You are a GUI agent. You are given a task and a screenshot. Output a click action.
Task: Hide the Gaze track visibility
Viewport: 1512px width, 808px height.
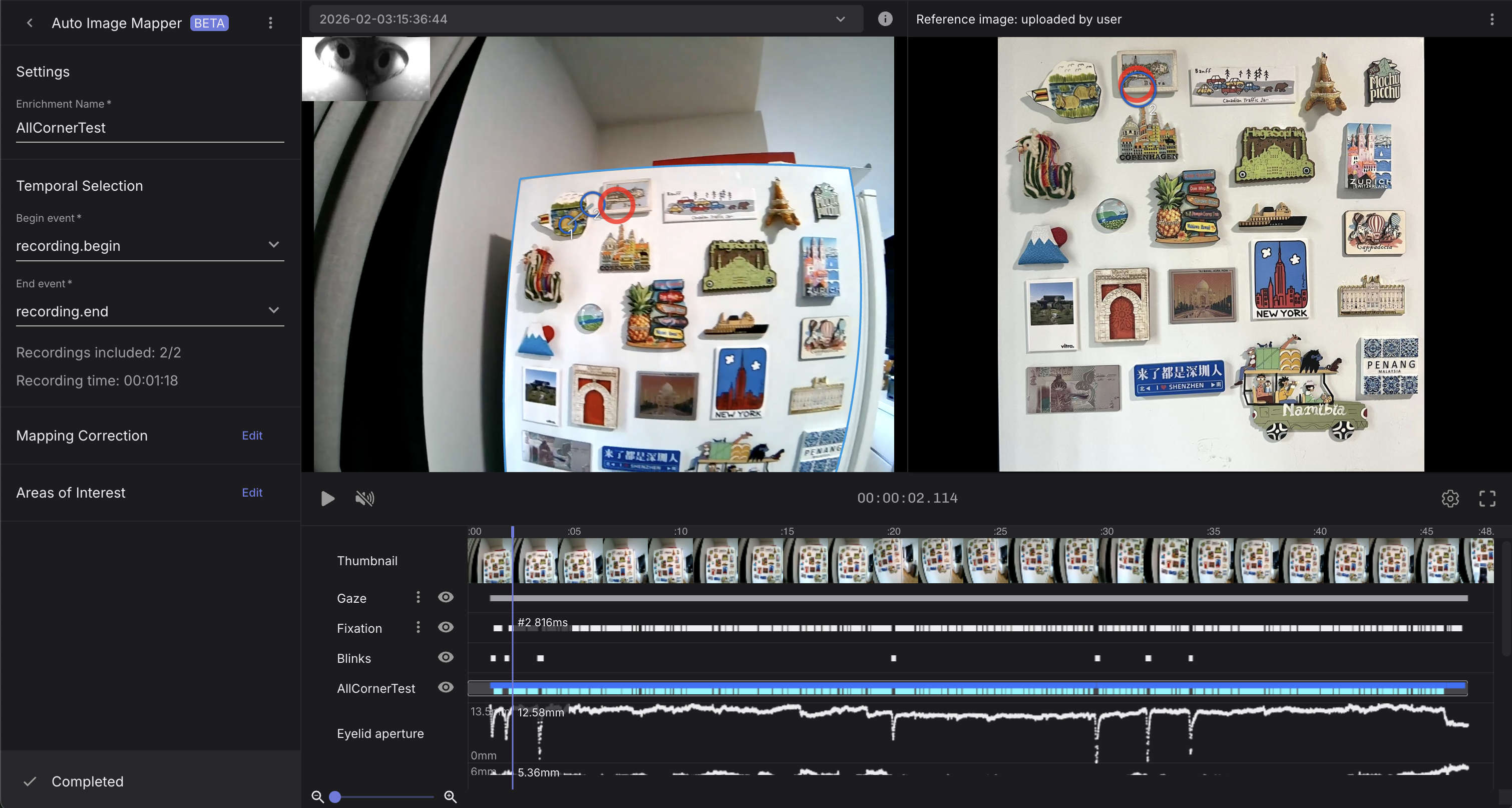(x=446, y=597)
